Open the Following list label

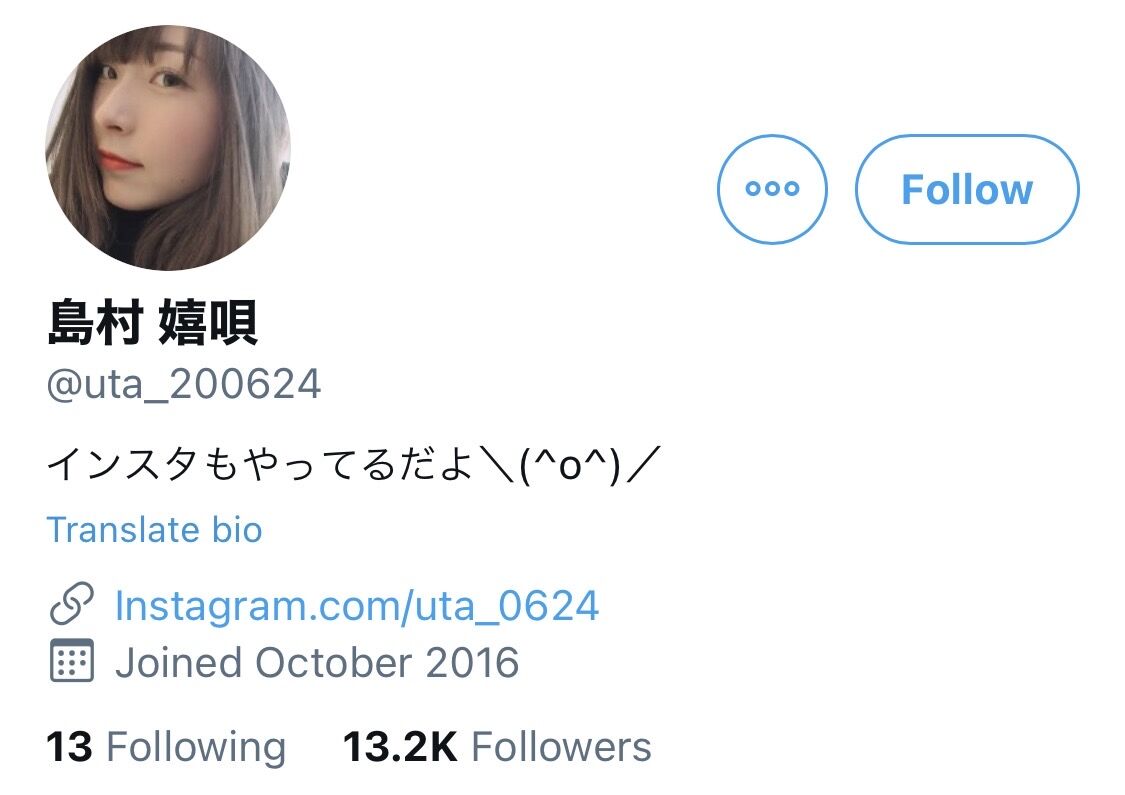196,747
